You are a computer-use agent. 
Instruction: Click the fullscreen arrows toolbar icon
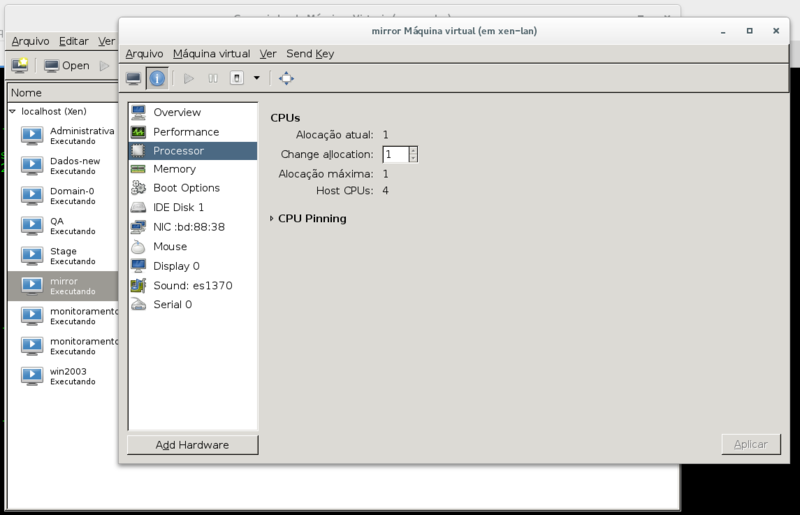coord(286,78)
